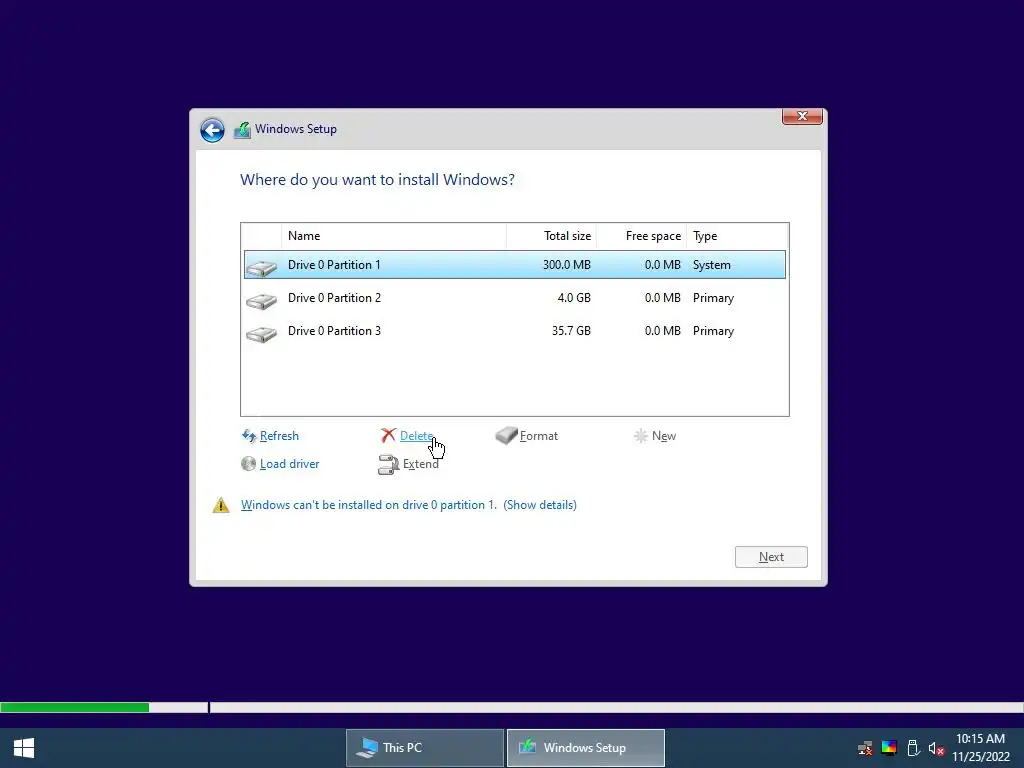Screen dimensions: 1024x768
Task: Click the Total size column header
Action: (x=552, y=236)
